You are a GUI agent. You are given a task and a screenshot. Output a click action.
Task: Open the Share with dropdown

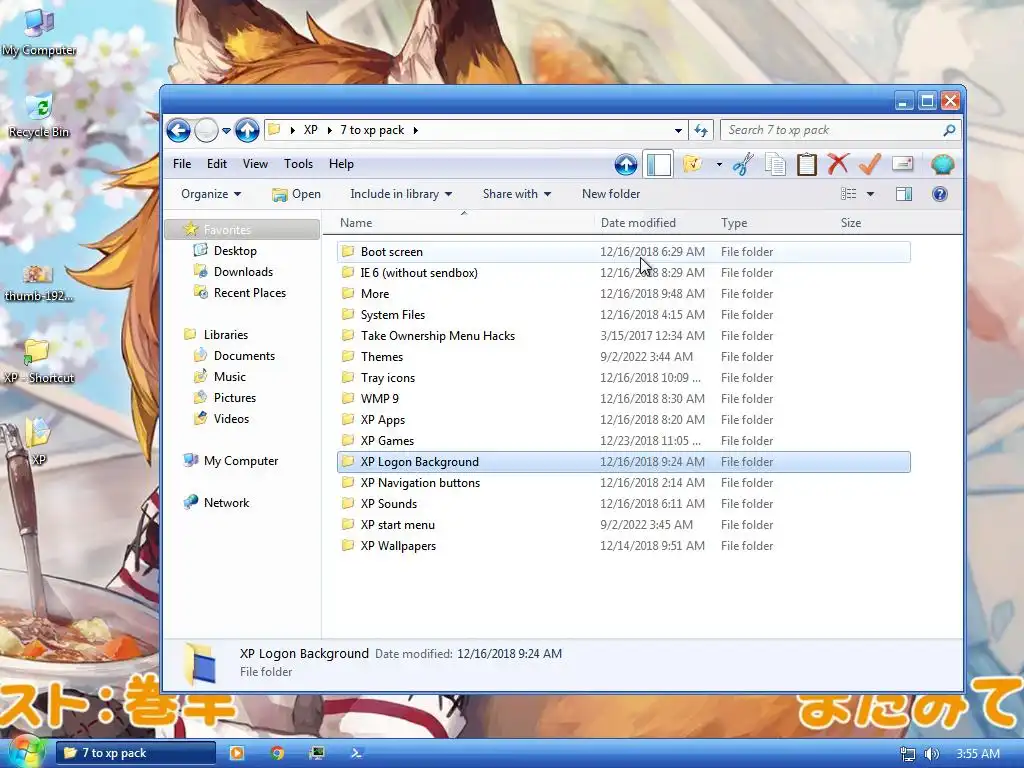pyautogui.click(x=517, y=194)
